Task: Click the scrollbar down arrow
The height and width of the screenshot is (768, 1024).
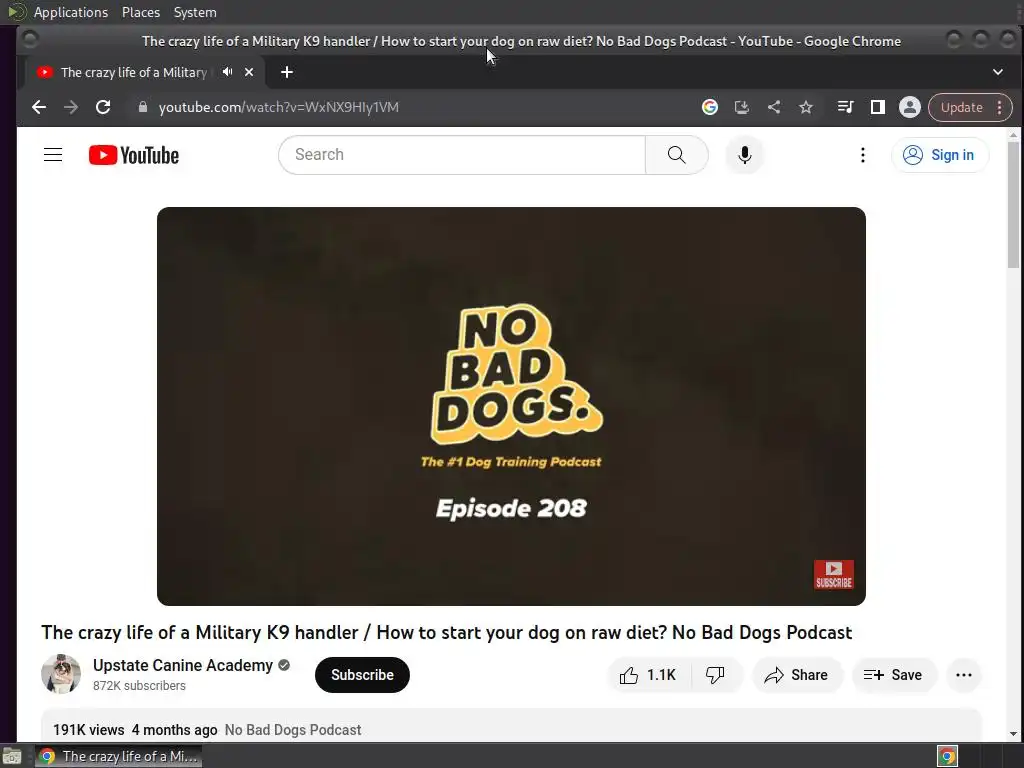Action: click(1013, 734)
